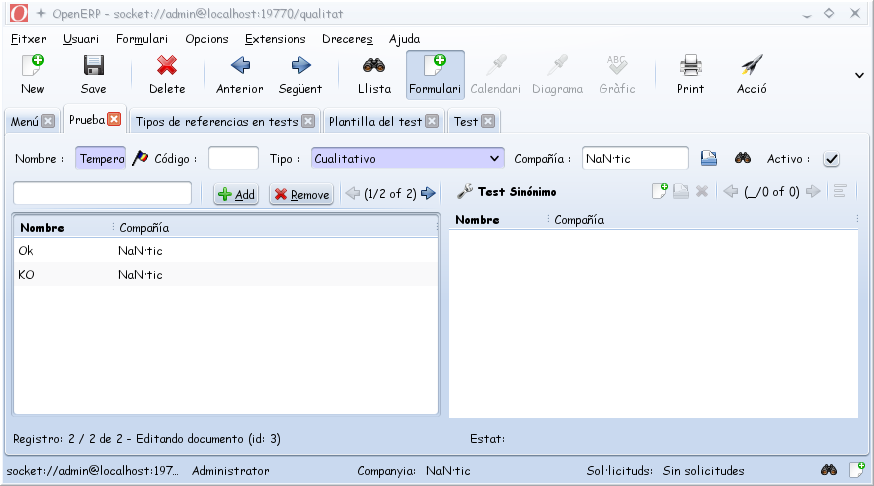Click the Test Sinónimo wrench icon
This screenshot has width=874, height=486.
coord(465,191)
